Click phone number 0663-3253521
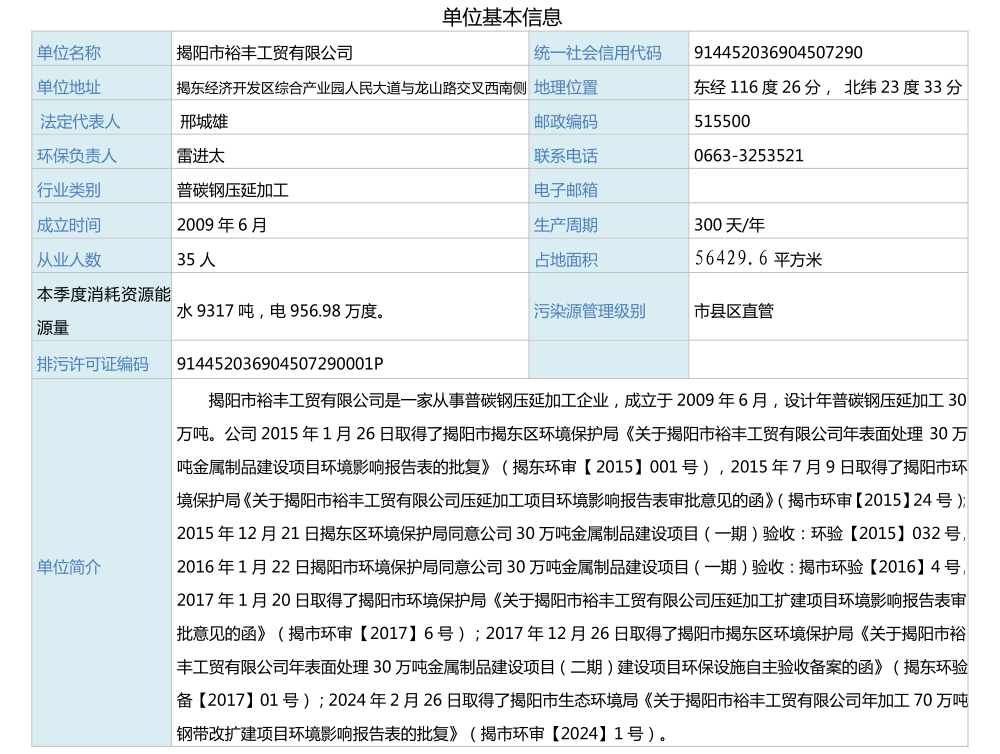 [x=749, y=156]
